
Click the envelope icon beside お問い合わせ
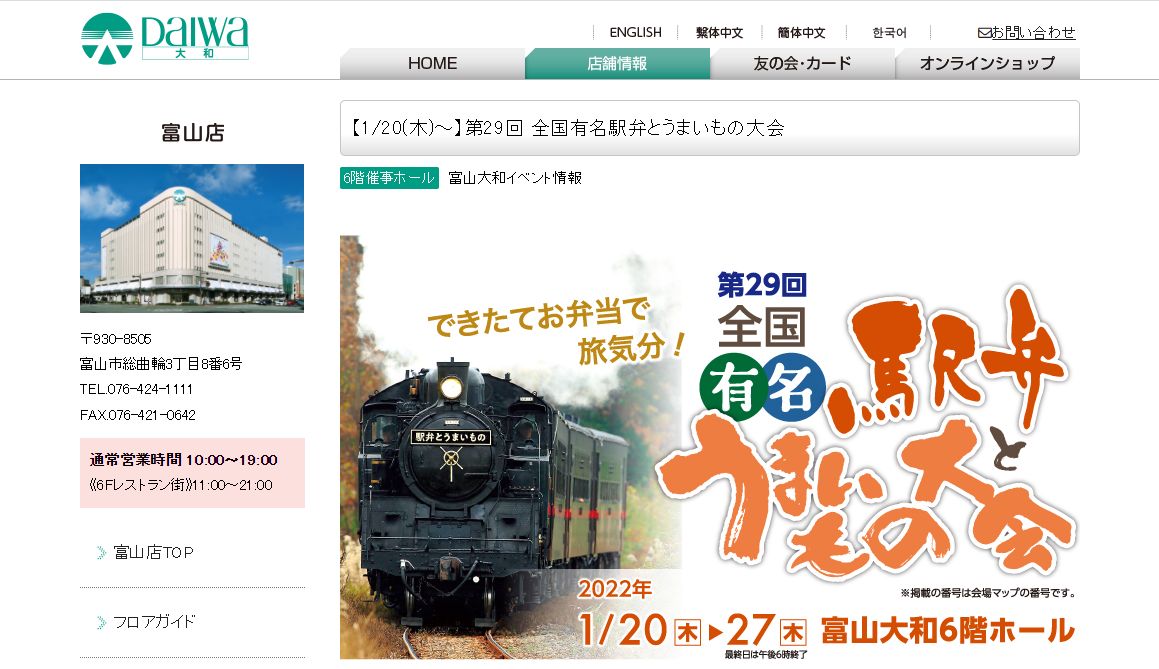pos(984,33)
